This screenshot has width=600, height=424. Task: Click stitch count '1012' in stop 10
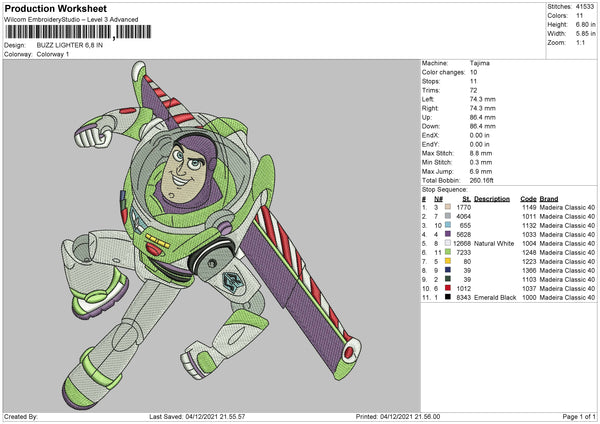[x=464, y=289]
